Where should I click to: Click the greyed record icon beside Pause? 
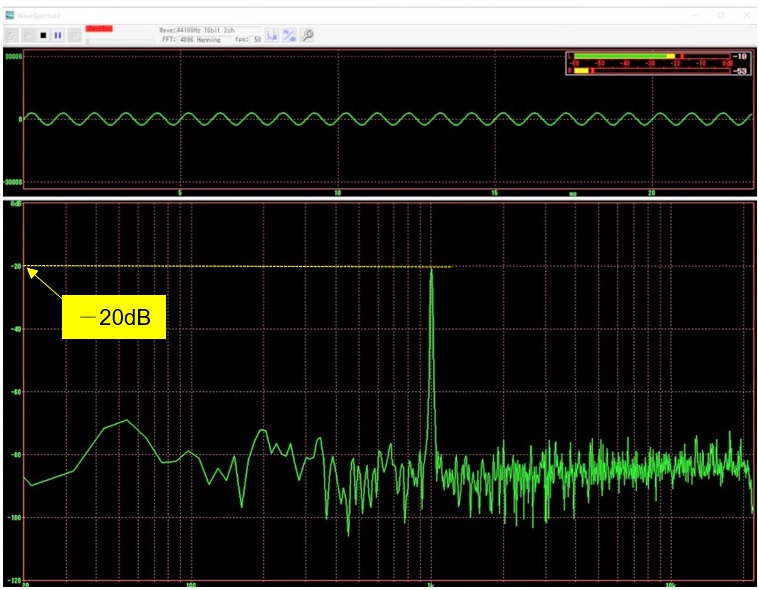coord(75,35)
